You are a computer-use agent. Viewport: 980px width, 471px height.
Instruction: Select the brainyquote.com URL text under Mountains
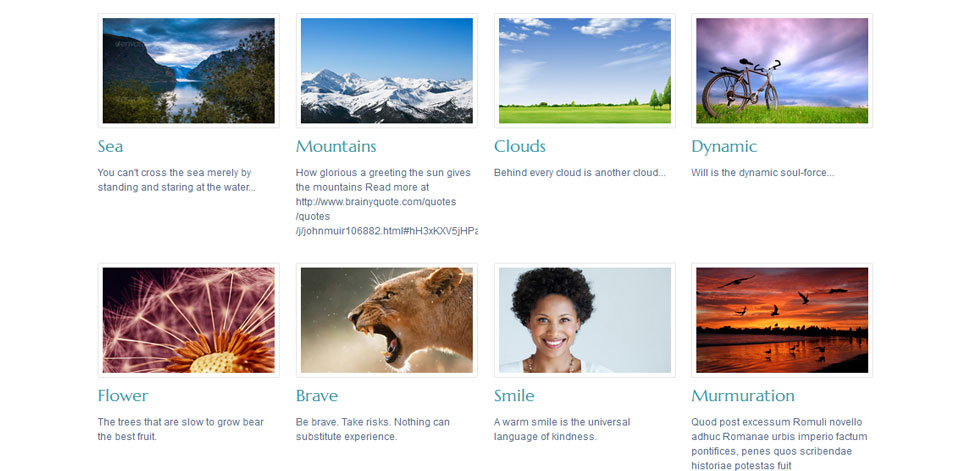pos(386,216)
